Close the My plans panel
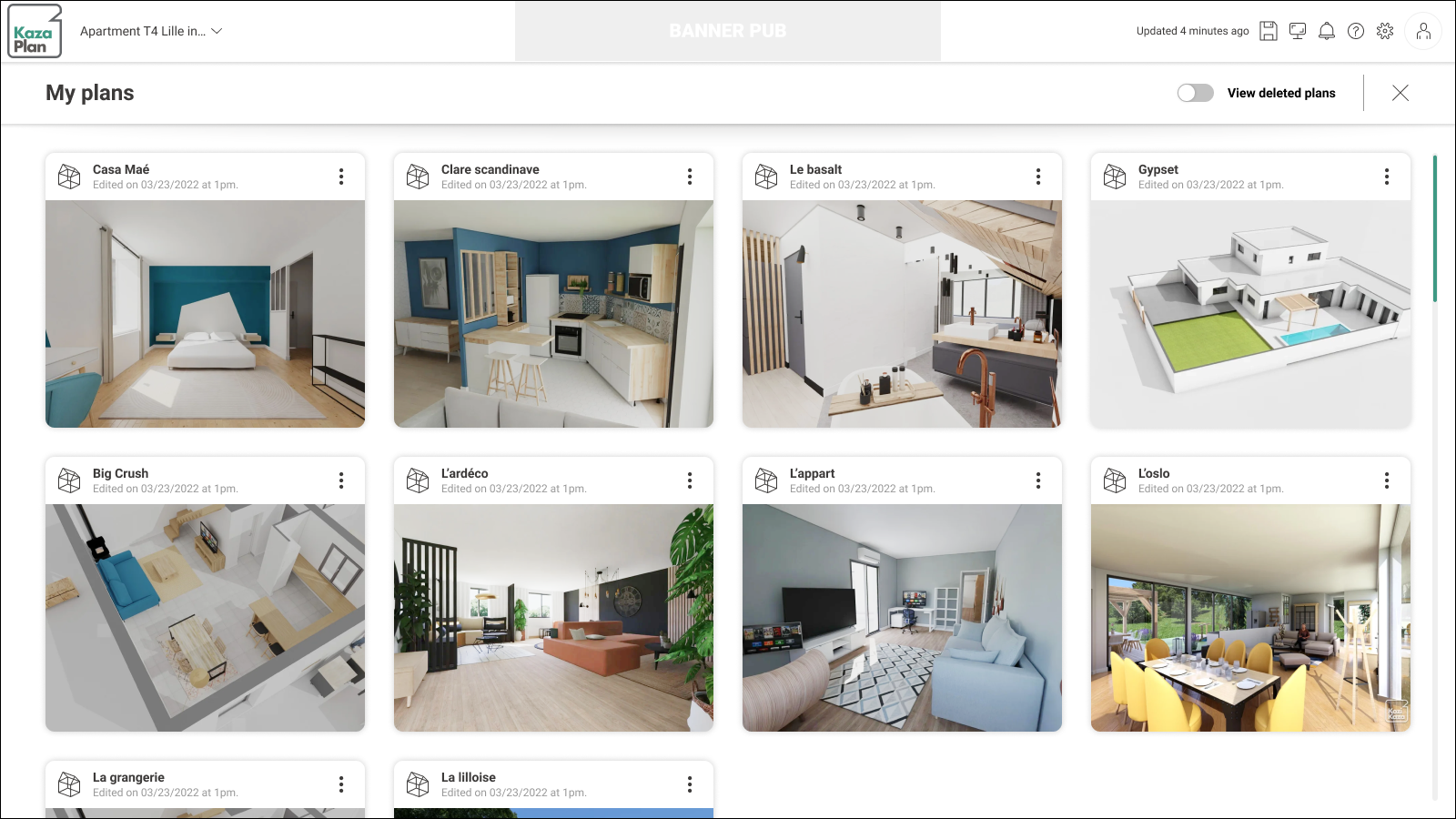The image size is (1456, 819). pos(1400,93)
